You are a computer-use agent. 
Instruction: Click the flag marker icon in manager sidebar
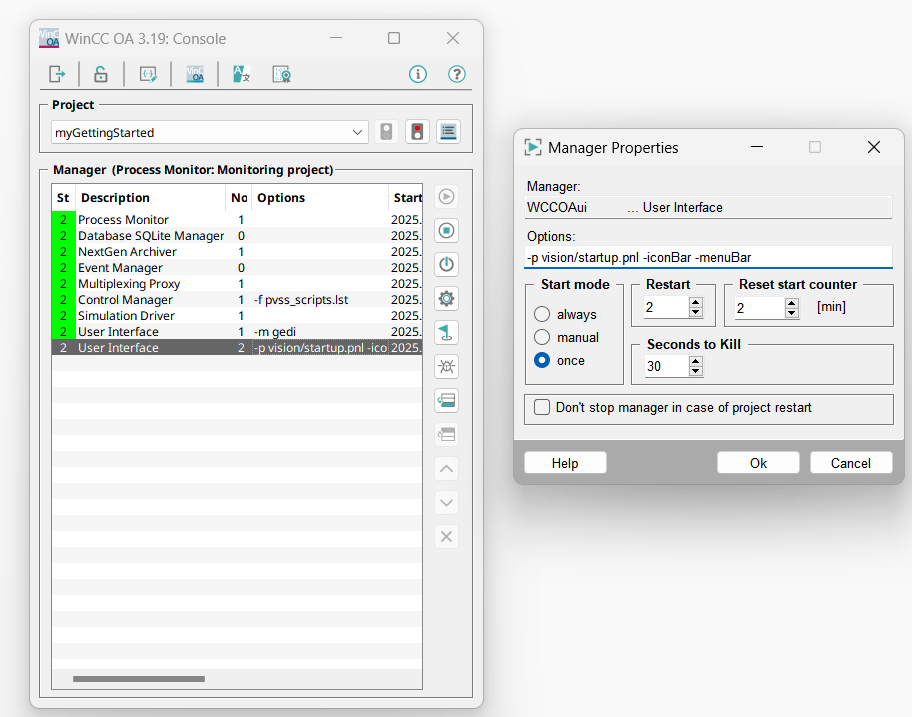click(446, 333)
